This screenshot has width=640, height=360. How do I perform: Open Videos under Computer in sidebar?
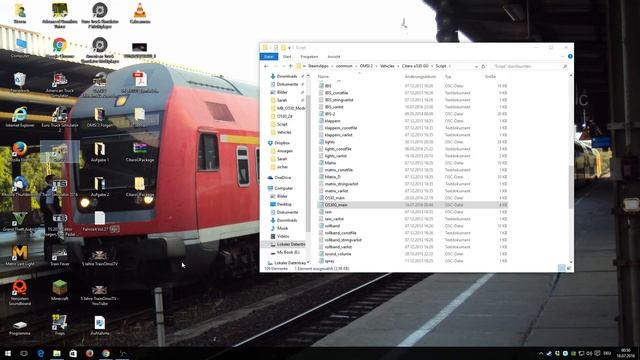(x=283, y=236)
